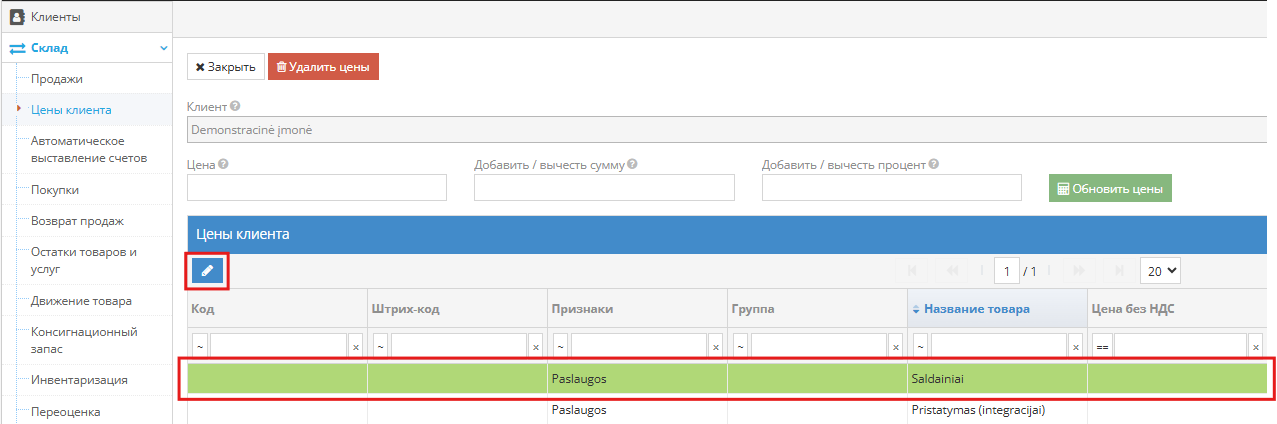Image resolution: width=1277 pixels, height=424 pixels.
Task: Open Цена без НДС operator selector
Action: (x=1101, y=346)
